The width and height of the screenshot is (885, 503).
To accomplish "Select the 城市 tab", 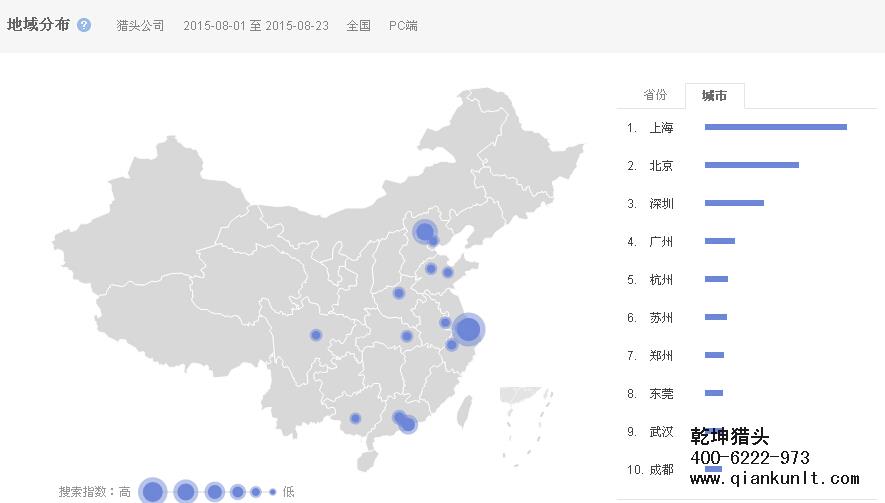I will (x=714, y=96).
